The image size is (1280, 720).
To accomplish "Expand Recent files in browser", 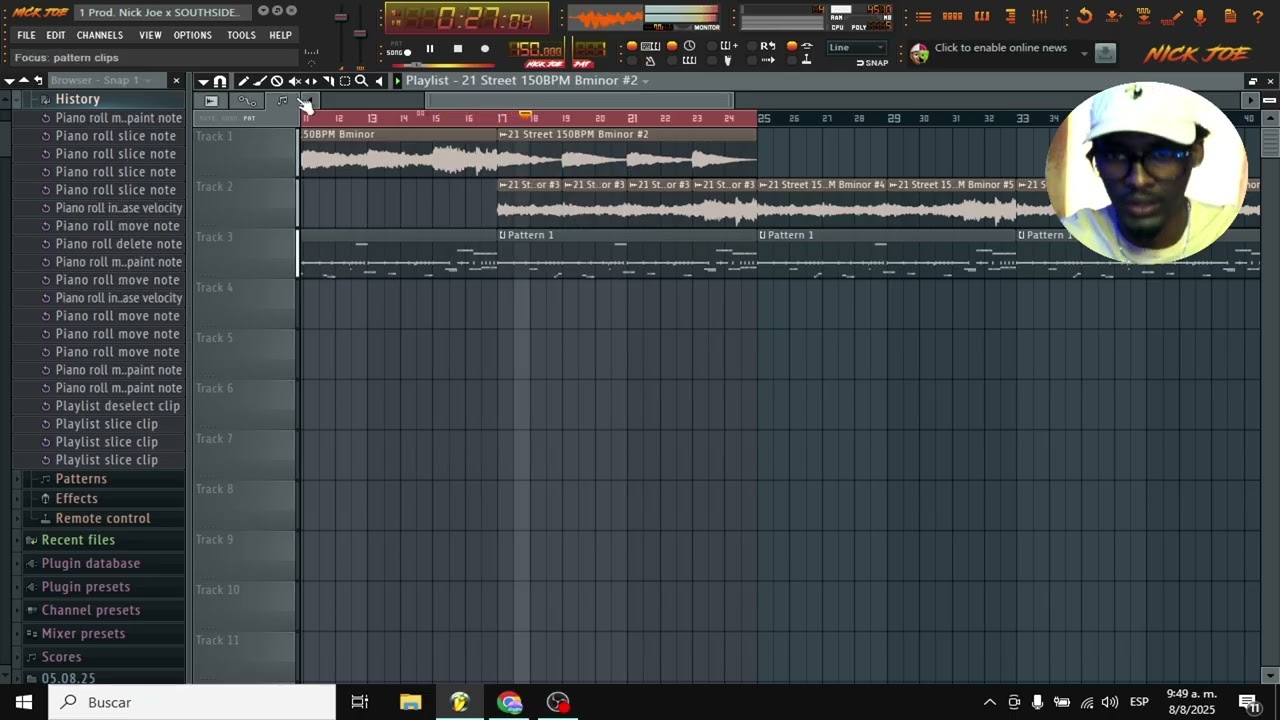I will [x=78, y=540].
